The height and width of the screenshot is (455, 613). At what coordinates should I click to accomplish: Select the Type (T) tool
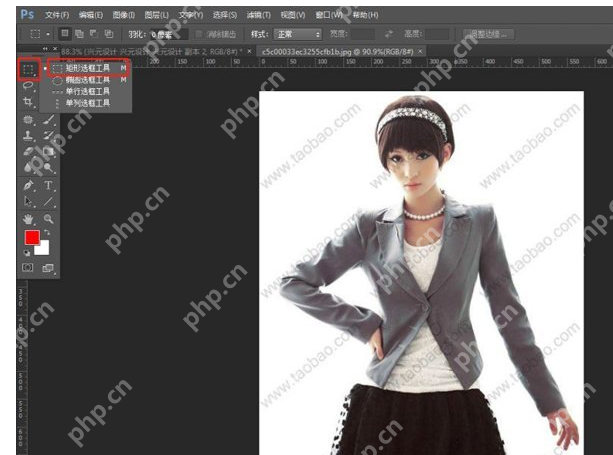(47, 185)
